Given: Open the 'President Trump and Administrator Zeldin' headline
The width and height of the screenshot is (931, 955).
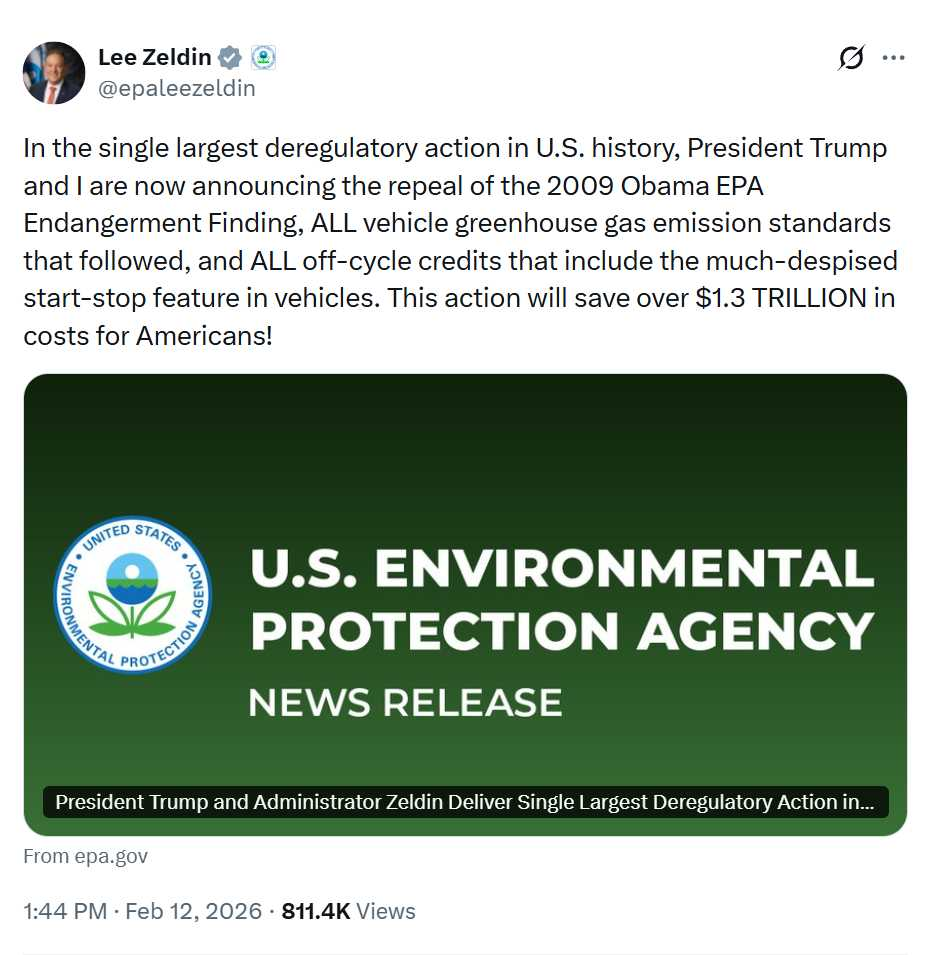Looking at the screenshot, I should (x=465, y=802).
